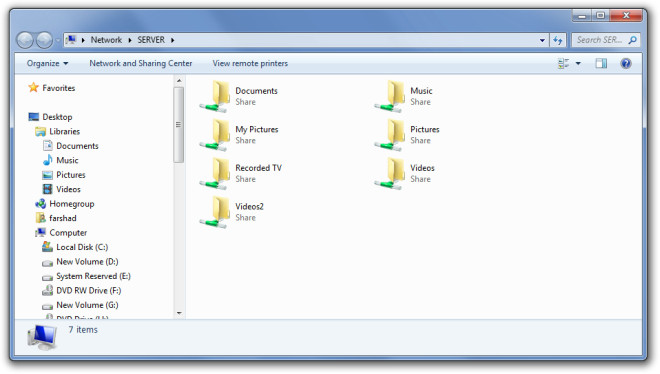Click the Change your view icon
Image resolution: width=660 pixels, height=374 pixels.
563,63
